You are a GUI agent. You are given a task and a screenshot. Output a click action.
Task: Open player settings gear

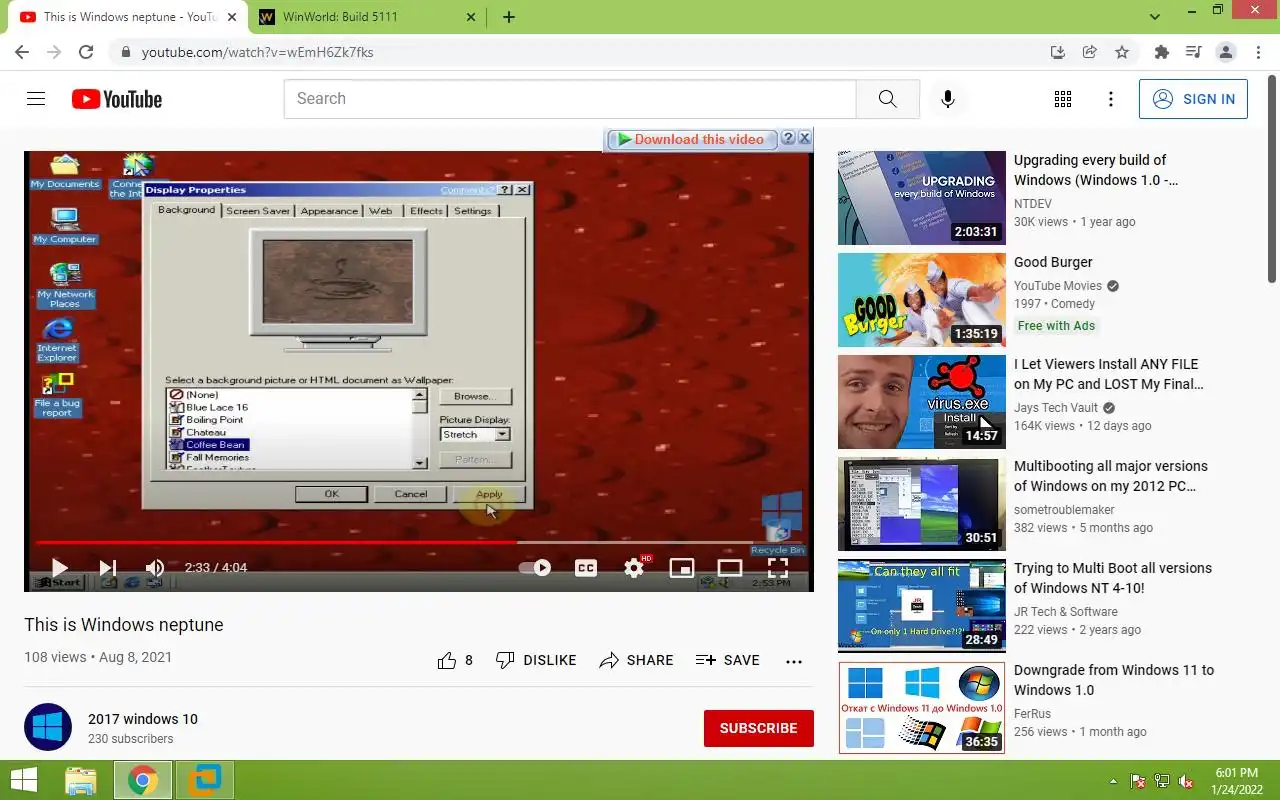pos(634,567)
